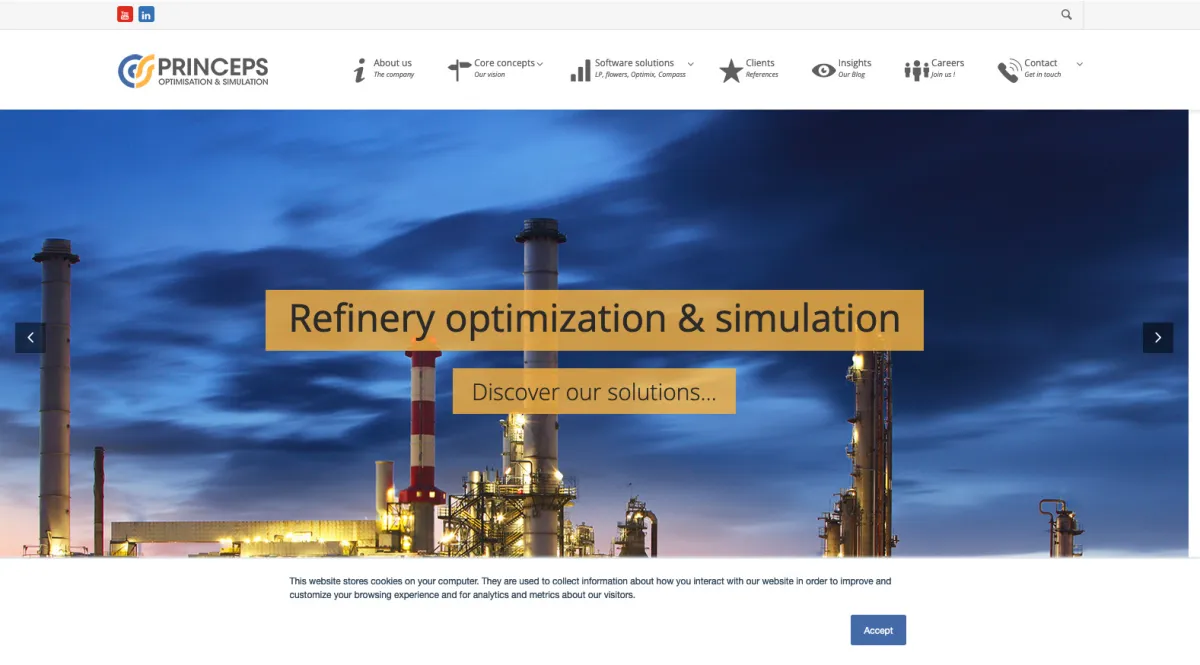Click the About us info icon
The width and height of the screenshot is (1200, 665).
pyautogui.click(x=360, y=70)
